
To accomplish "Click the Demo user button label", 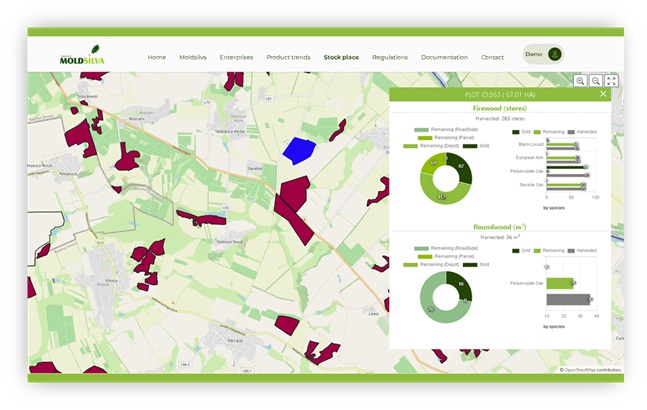I will pyautogui.click(x=533, y=54).
